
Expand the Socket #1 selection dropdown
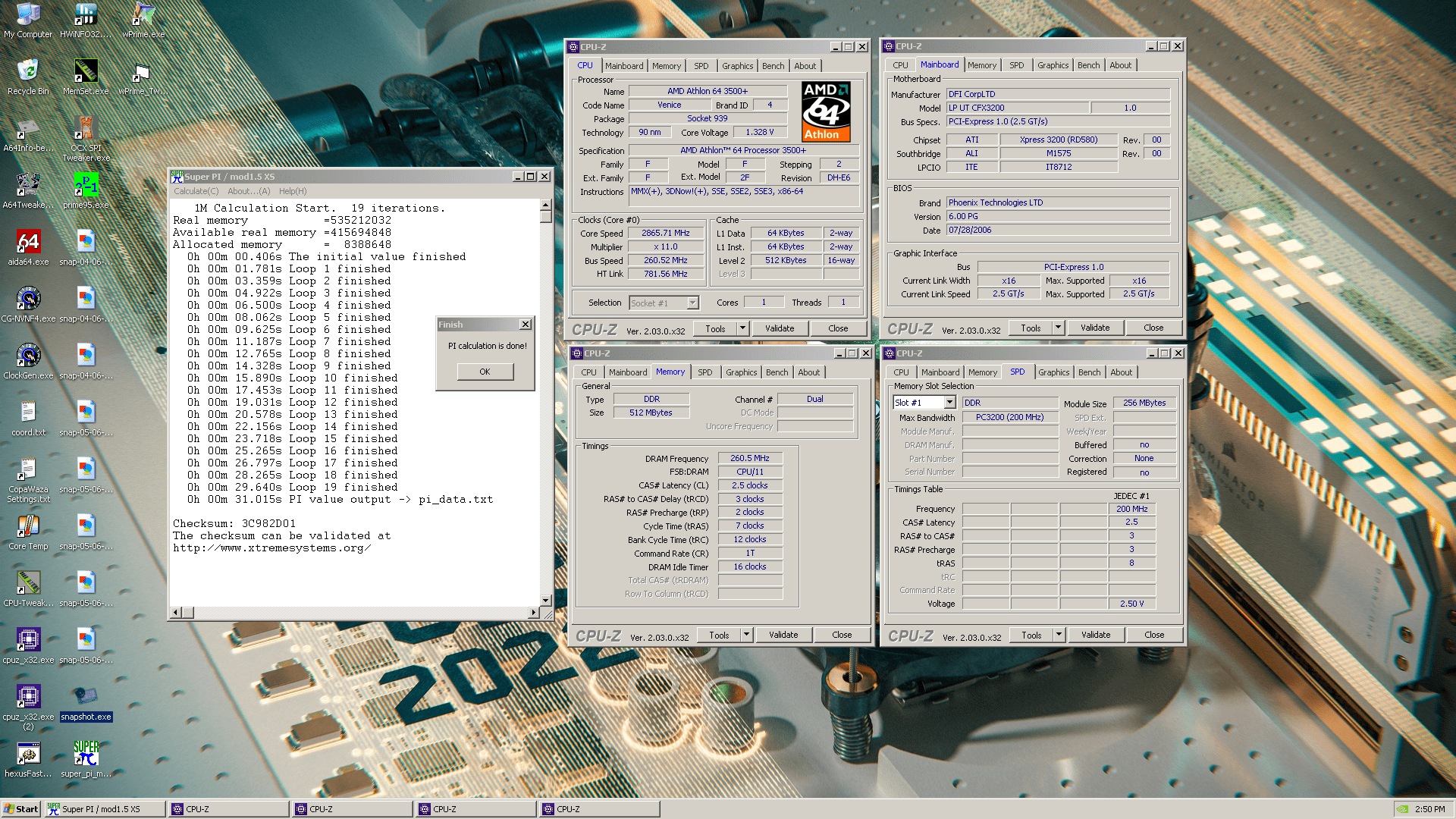pyautogui.click(x=692, y=303)
